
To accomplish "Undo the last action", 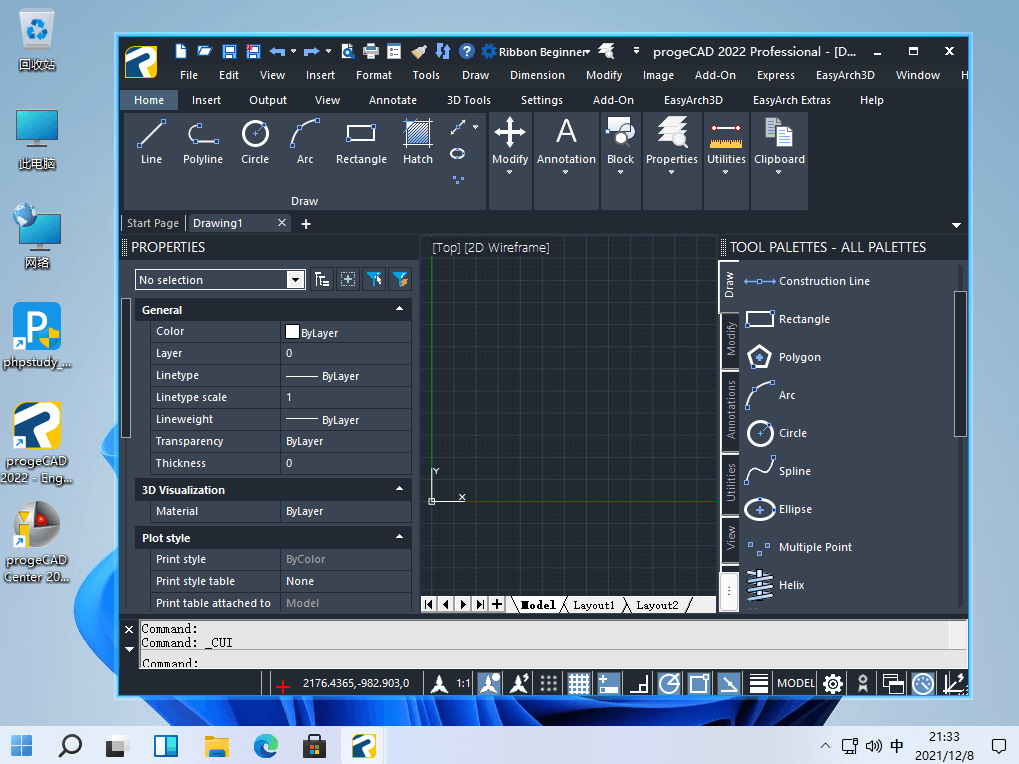I will click(277, 51).
